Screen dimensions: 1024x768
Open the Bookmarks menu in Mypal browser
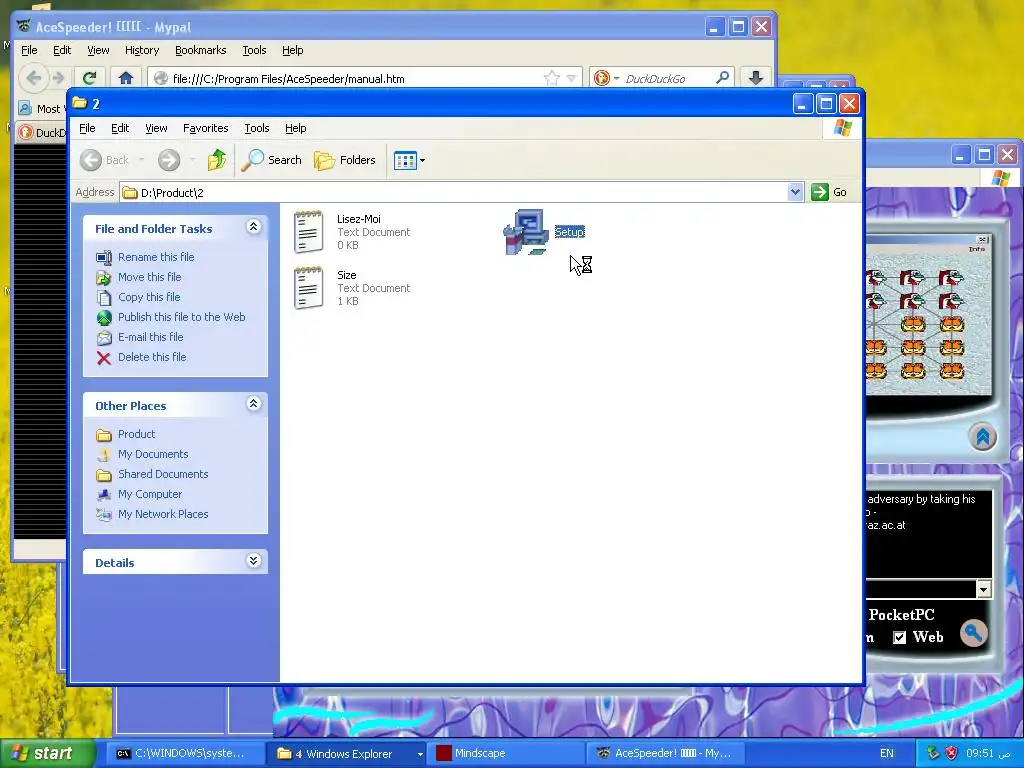(200, 50)
